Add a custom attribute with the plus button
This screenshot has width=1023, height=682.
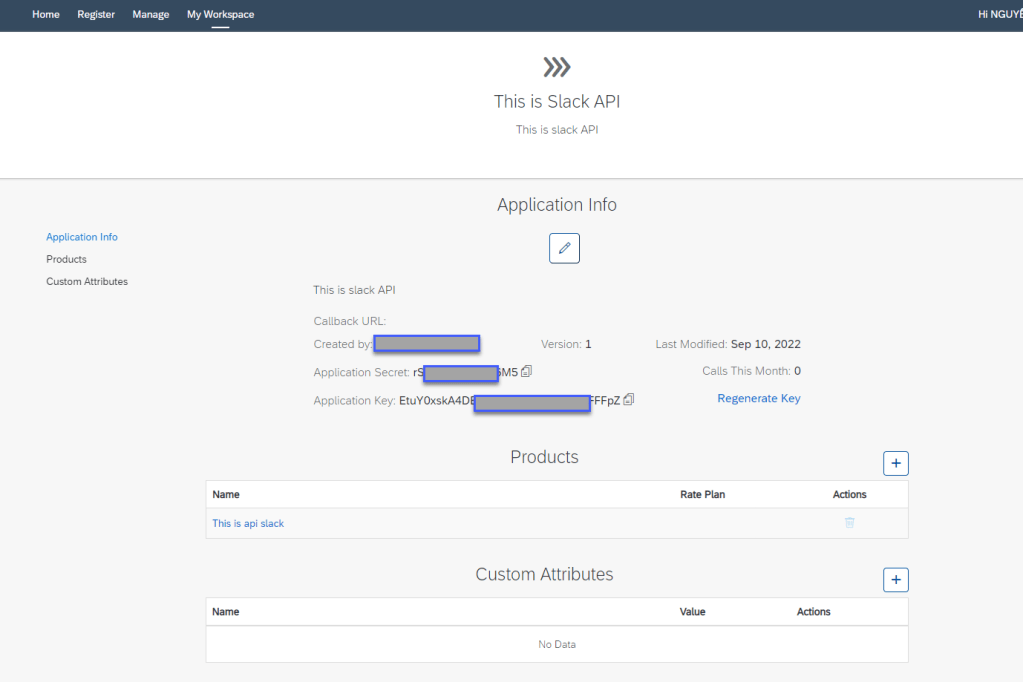pos(895,580)
